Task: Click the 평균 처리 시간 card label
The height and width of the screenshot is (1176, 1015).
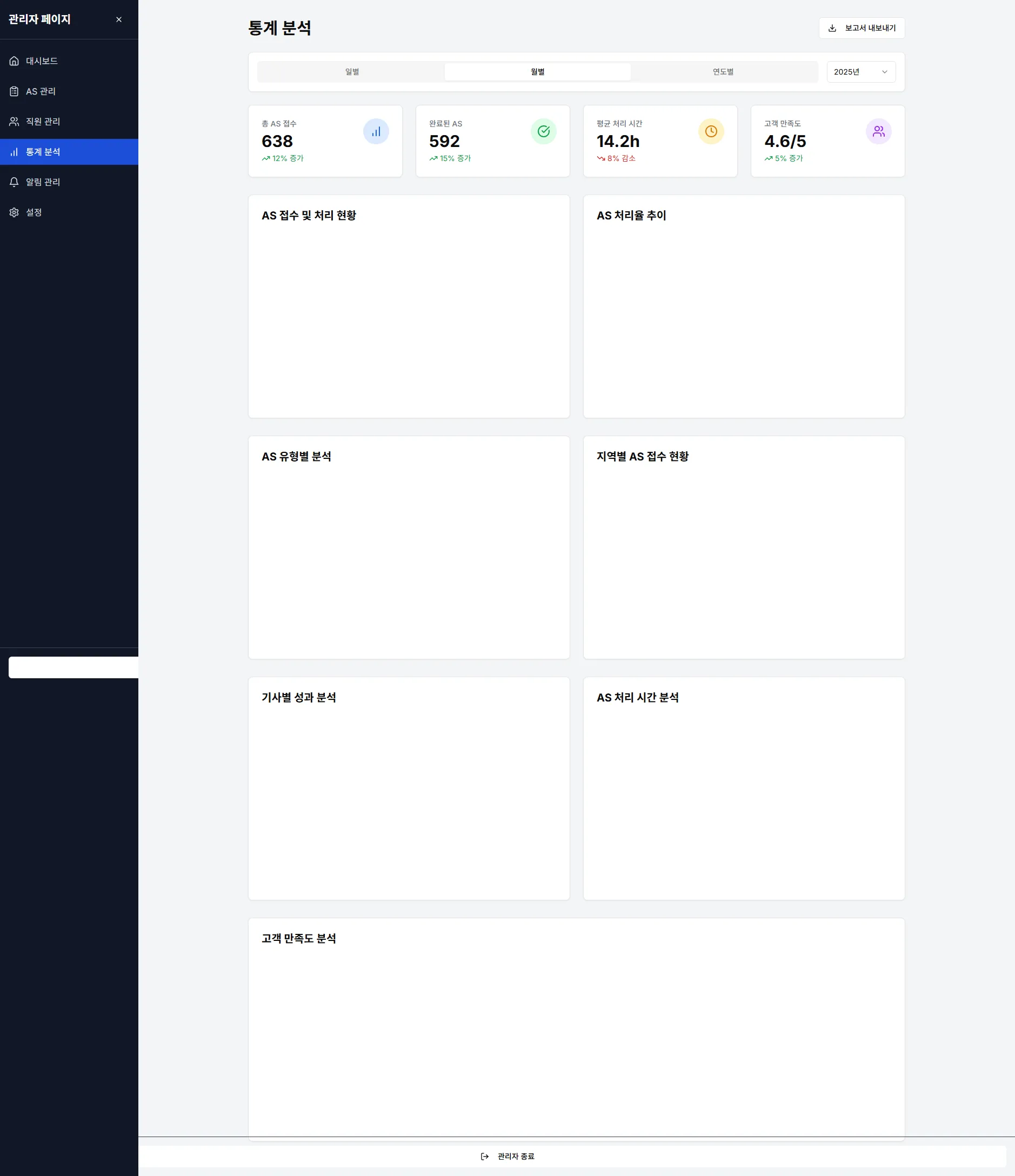Action: pyautogui.click(x=619, y=124)
